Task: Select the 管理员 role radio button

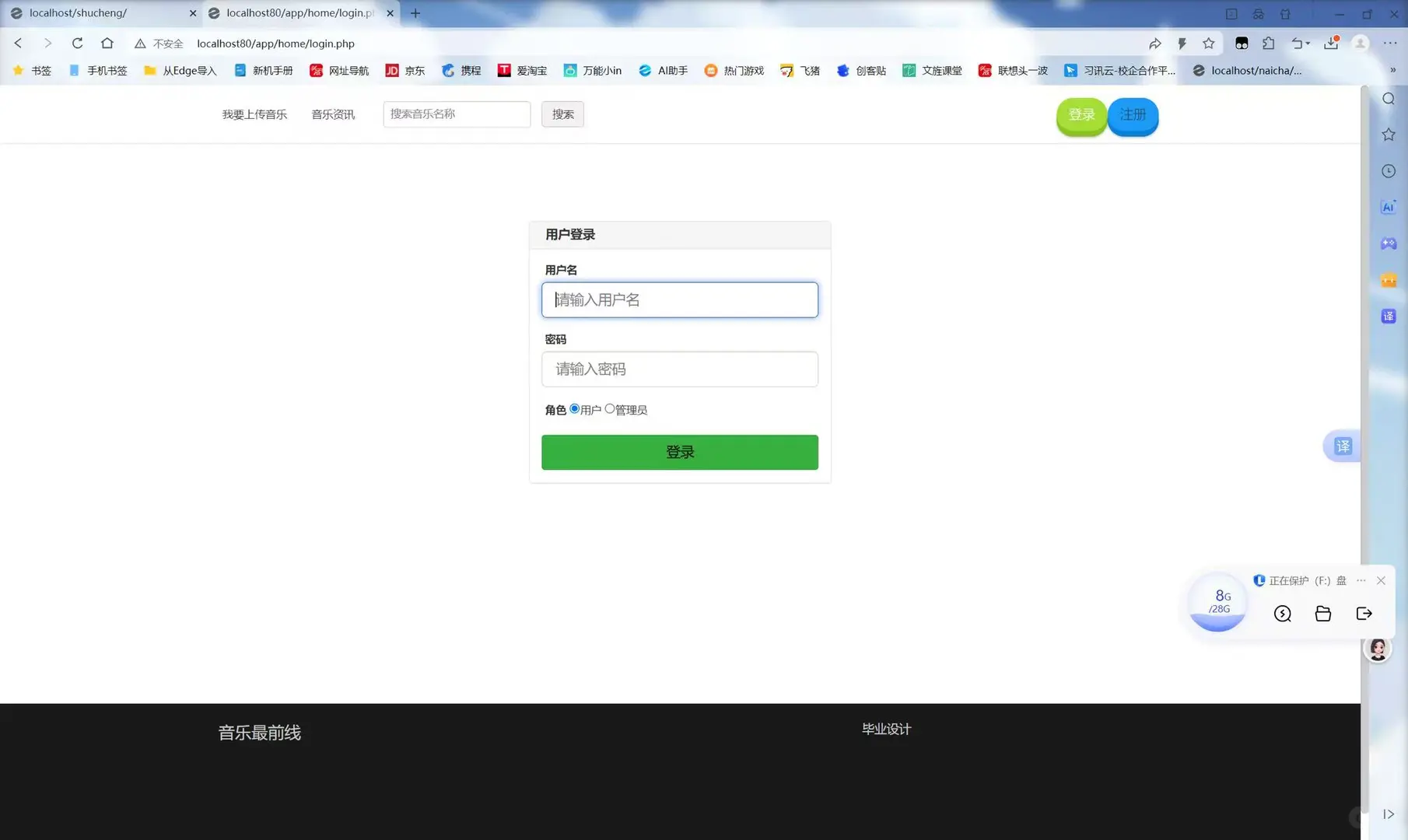Action: pos(610,409)
